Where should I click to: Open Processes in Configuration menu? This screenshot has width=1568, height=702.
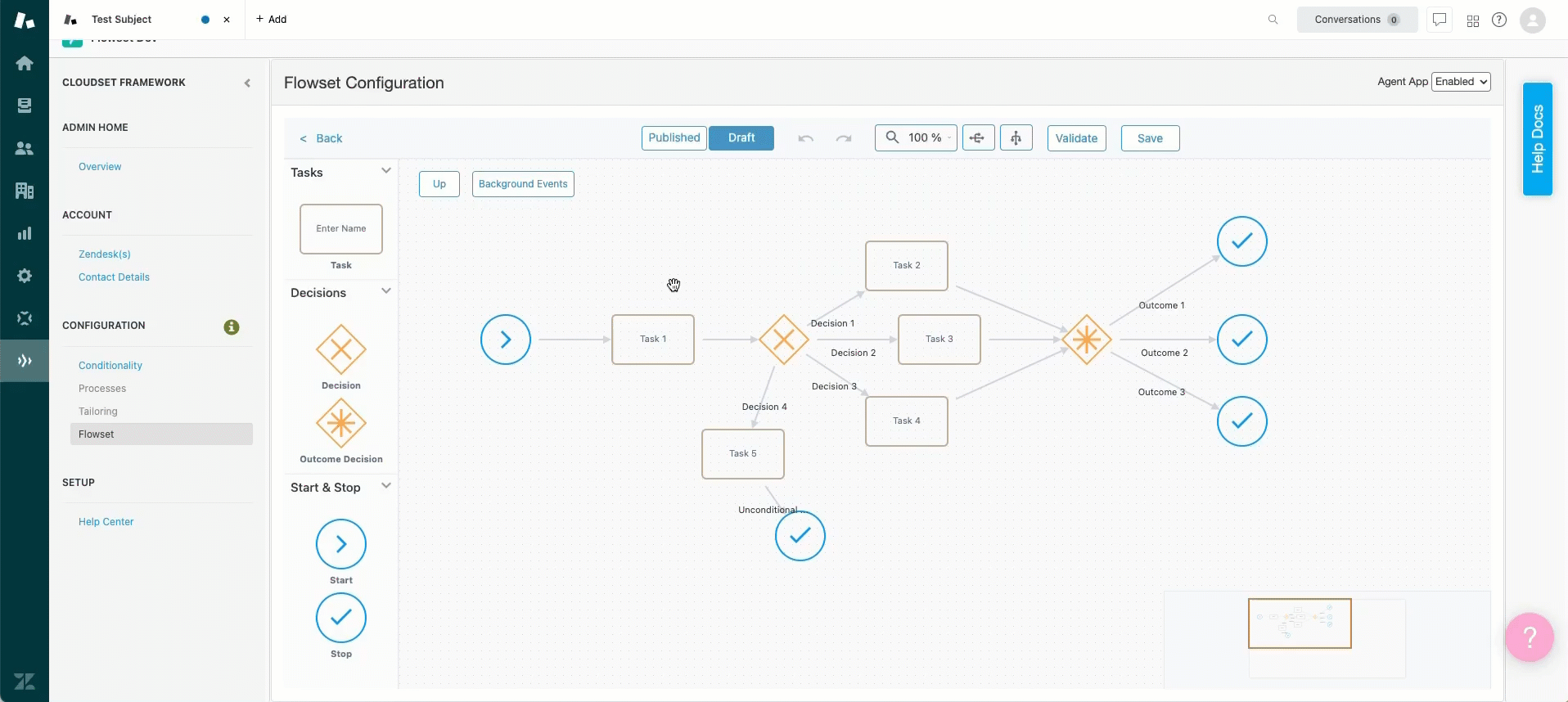[x=102, y=389]
